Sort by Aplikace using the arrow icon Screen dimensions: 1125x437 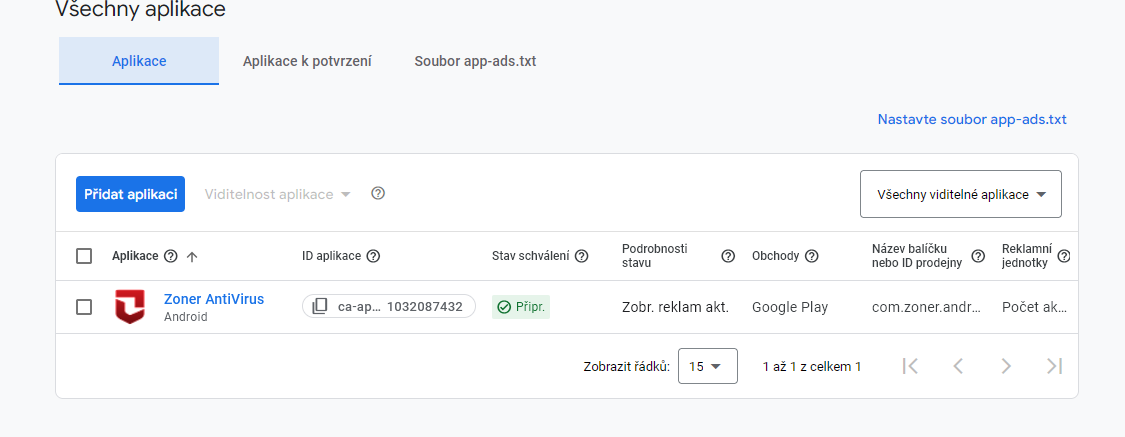[192, 256]
